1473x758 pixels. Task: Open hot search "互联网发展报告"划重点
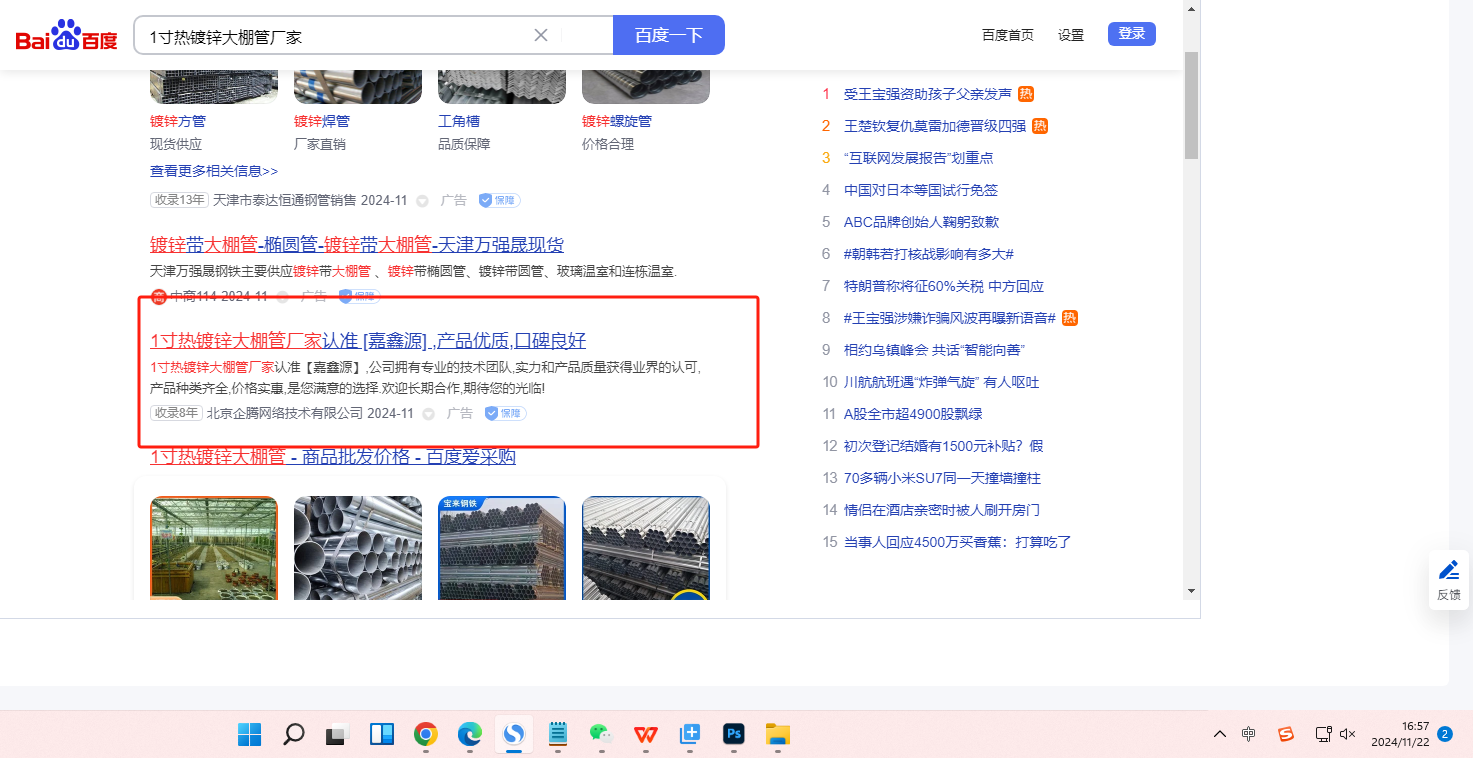pyautogui.click(x=919, y=158)
